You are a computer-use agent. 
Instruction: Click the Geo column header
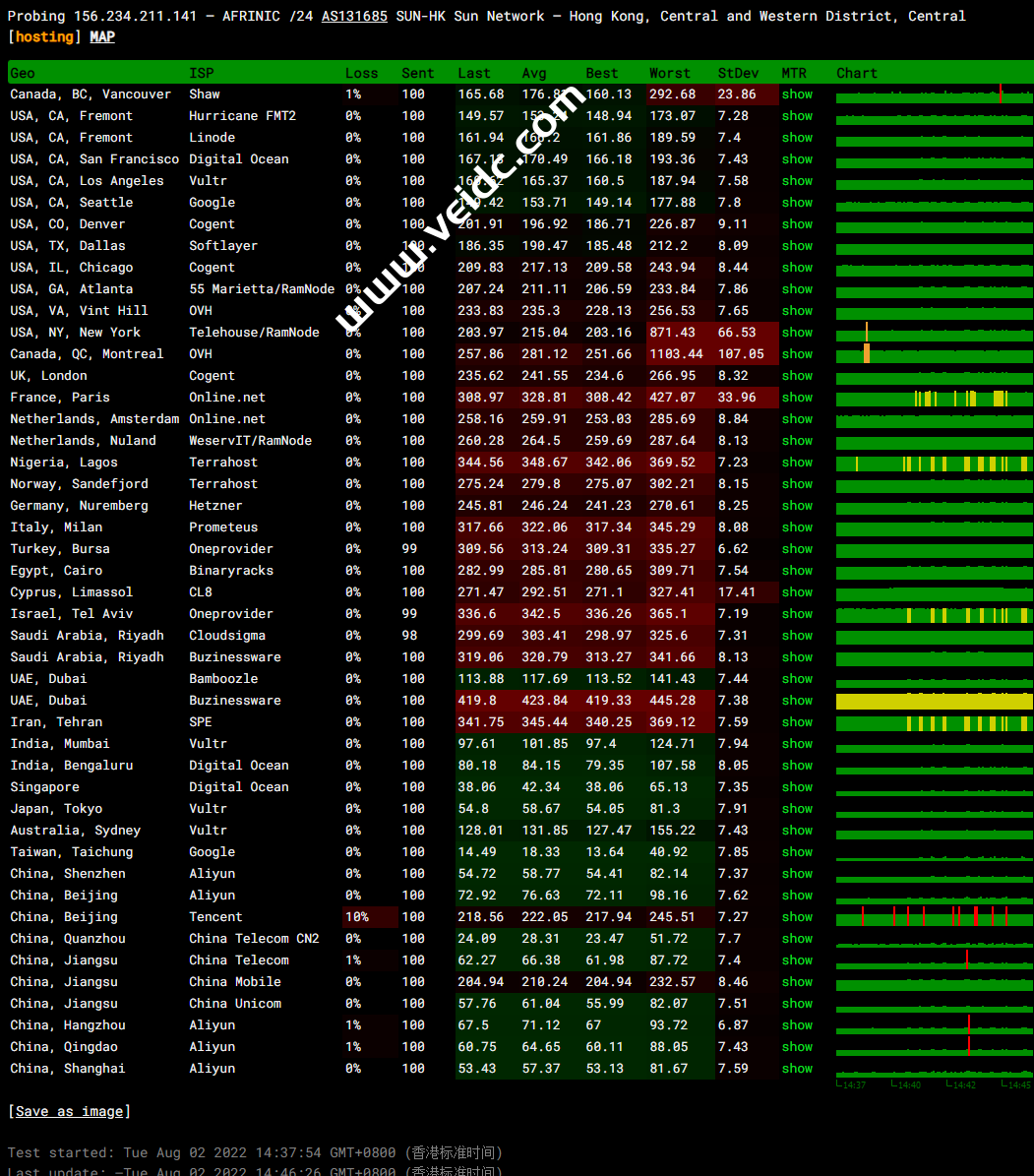pos(23,74)
